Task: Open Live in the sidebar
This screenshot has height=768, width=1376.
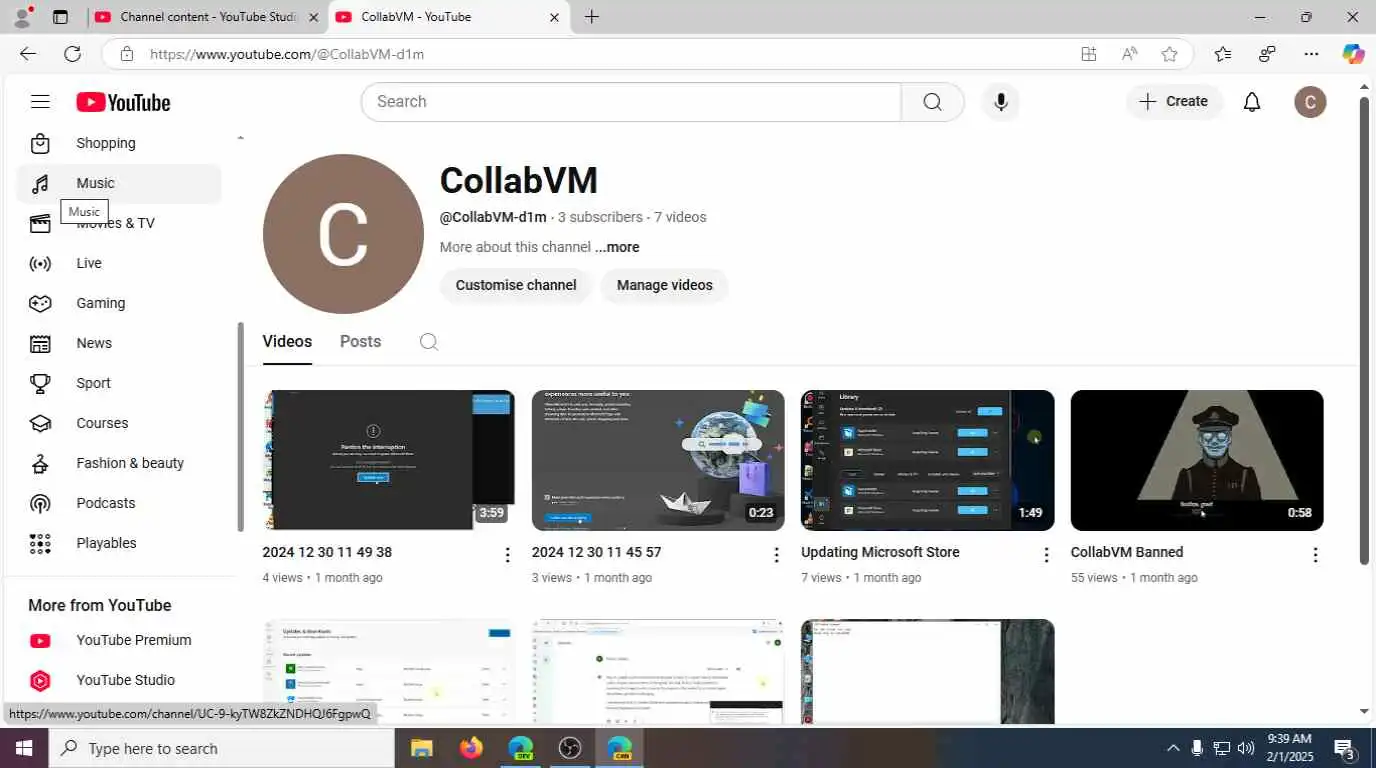Action: (118, 263)
